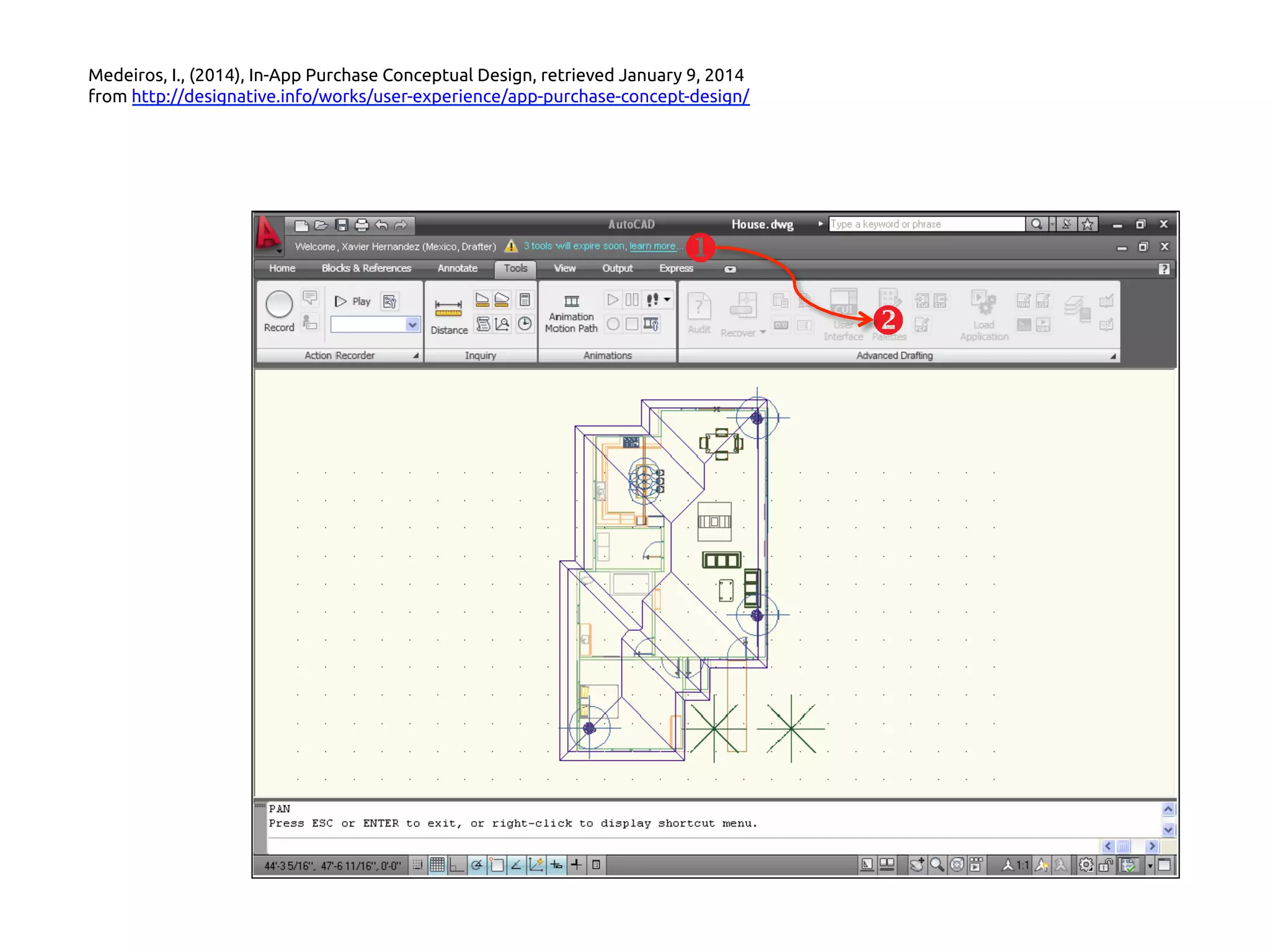Switch to the Annotate ribbon tab
The width and height of the screenshot is (1270, 952).
tap(457, 268)
